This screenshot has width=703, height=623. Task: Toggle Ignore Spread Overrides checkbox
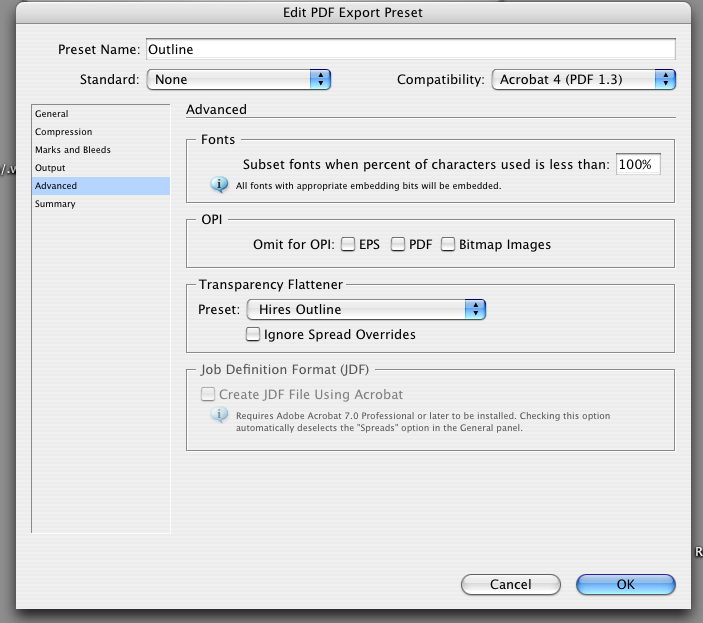(253, 334)
